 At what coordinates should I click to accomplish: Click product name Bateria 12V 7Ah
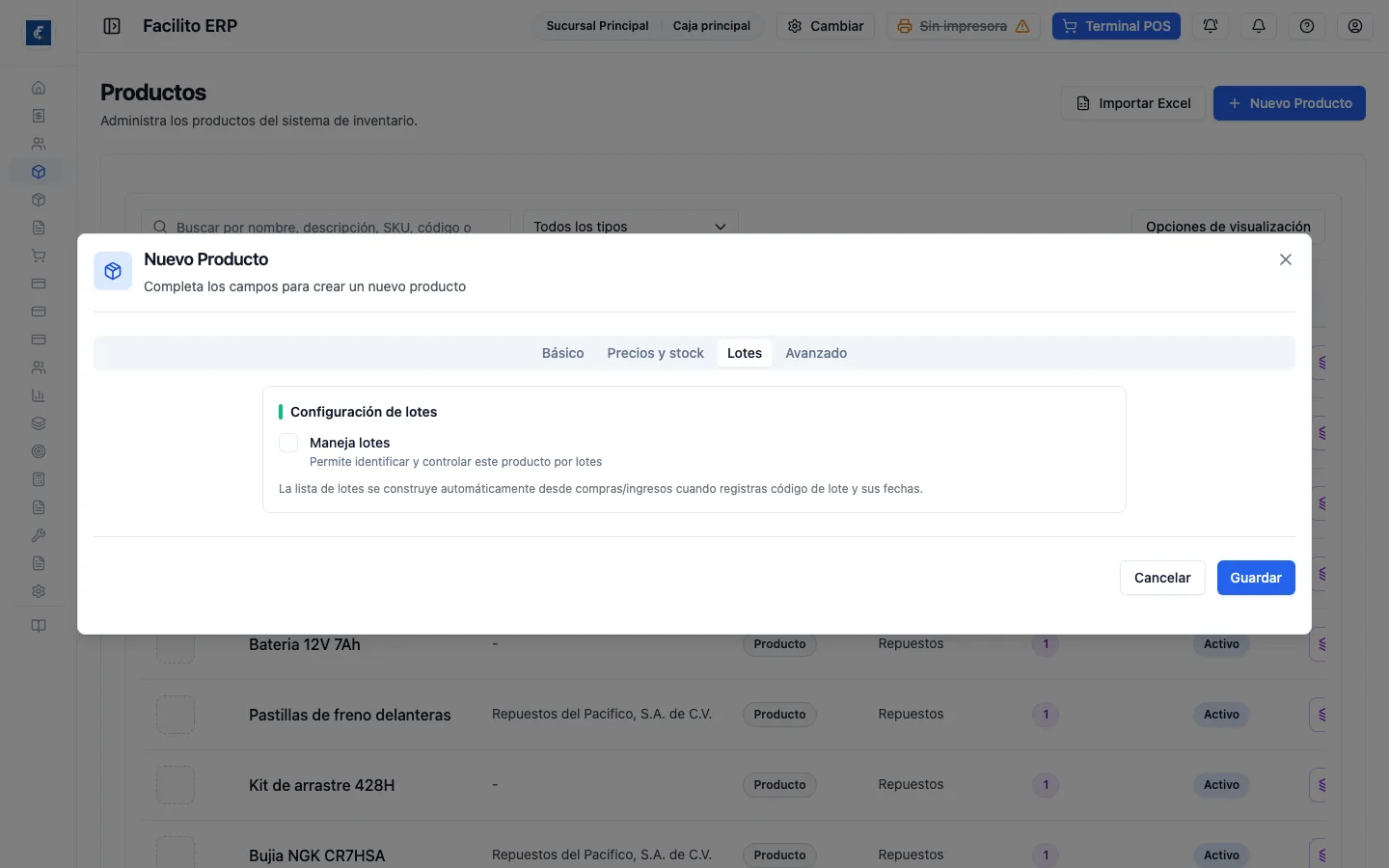[x=305, y=644]
